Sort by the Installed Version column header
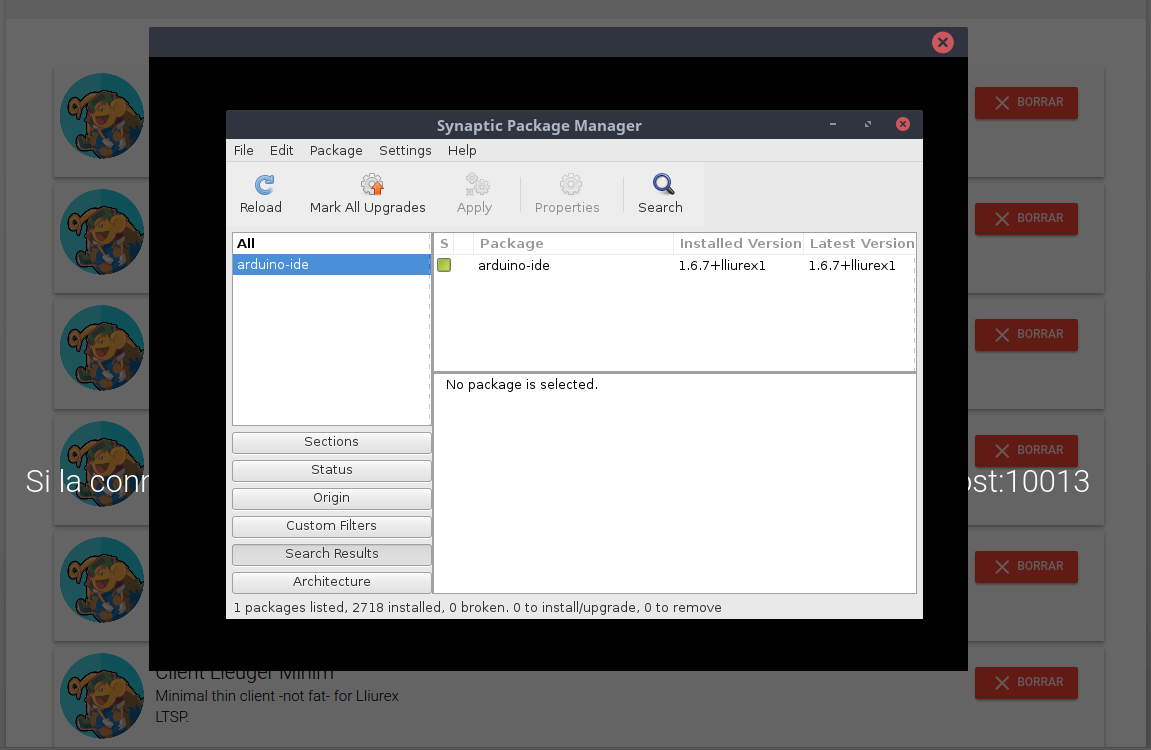The height and width of the screenshot is (750, 1151). (740, 243)
